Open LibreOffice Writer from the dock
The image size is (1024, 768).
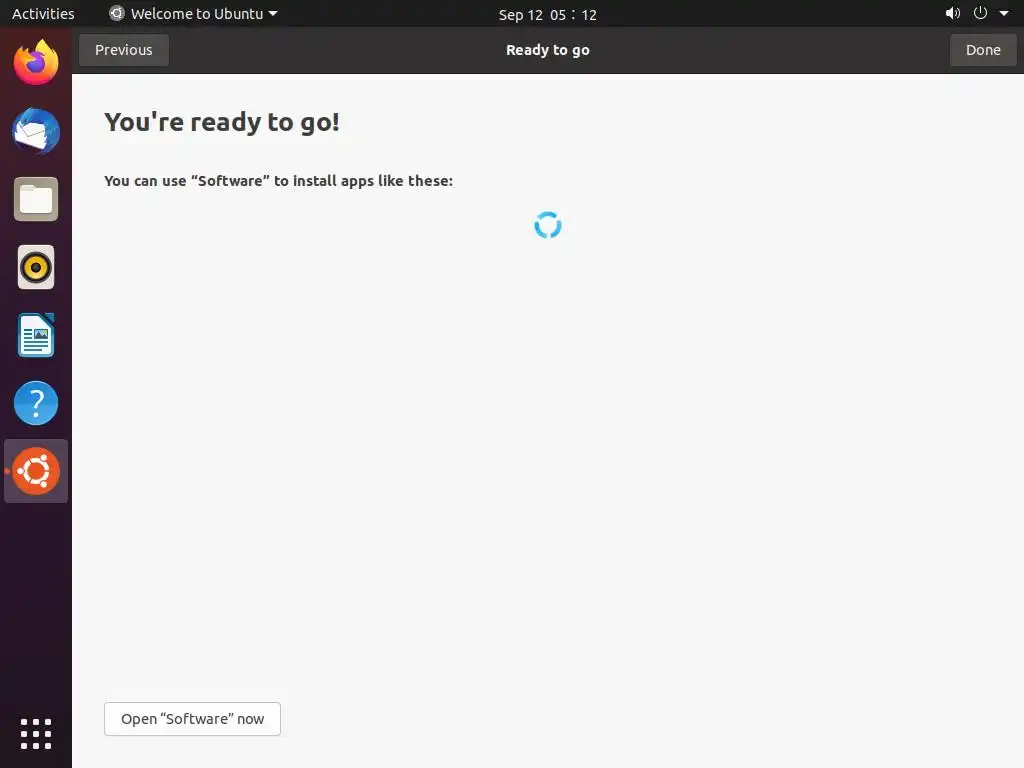(x=36, y=335)
